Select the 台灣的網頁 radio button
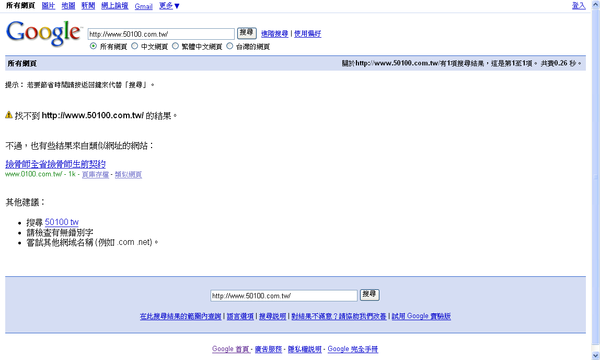 (230, 46)
